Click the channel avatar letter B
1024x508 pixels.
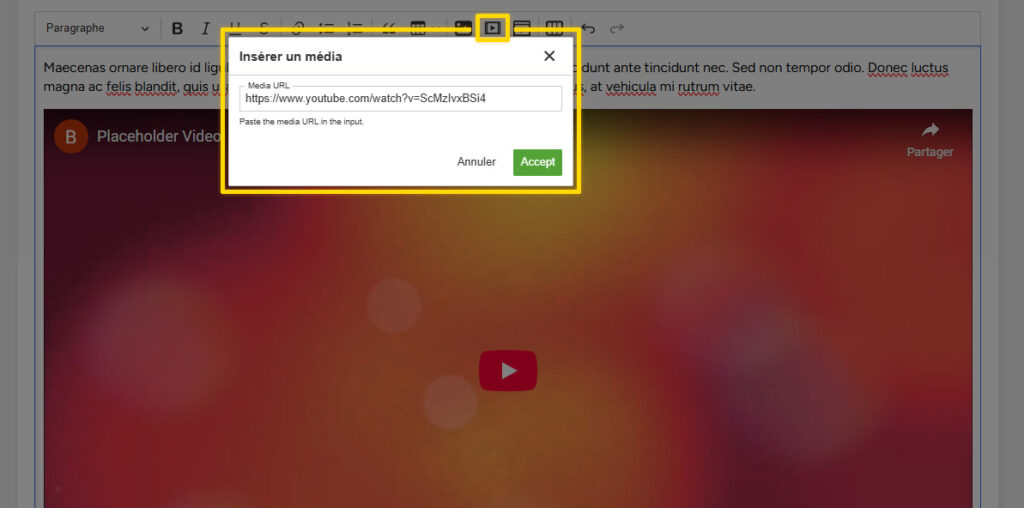[x=71, y=136]
